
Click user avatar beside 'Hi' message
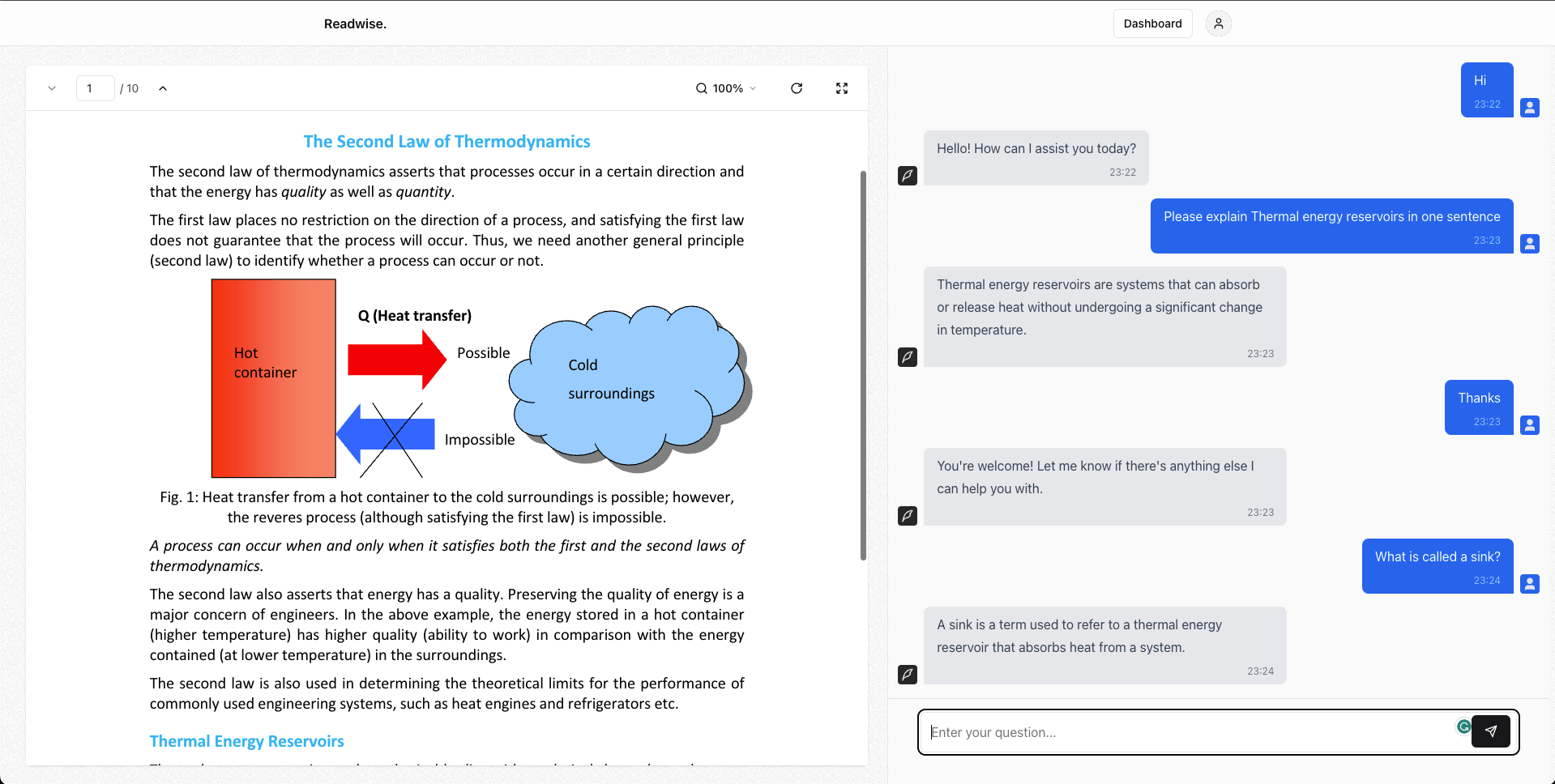tap(1529, 108)
